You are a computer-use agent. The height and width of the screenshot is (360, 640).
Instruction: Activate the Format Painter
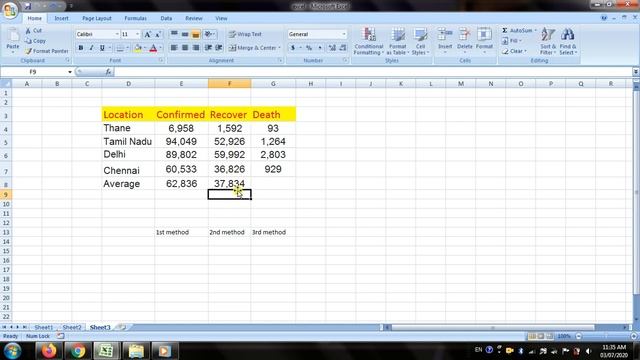click(x=47, y=51)
